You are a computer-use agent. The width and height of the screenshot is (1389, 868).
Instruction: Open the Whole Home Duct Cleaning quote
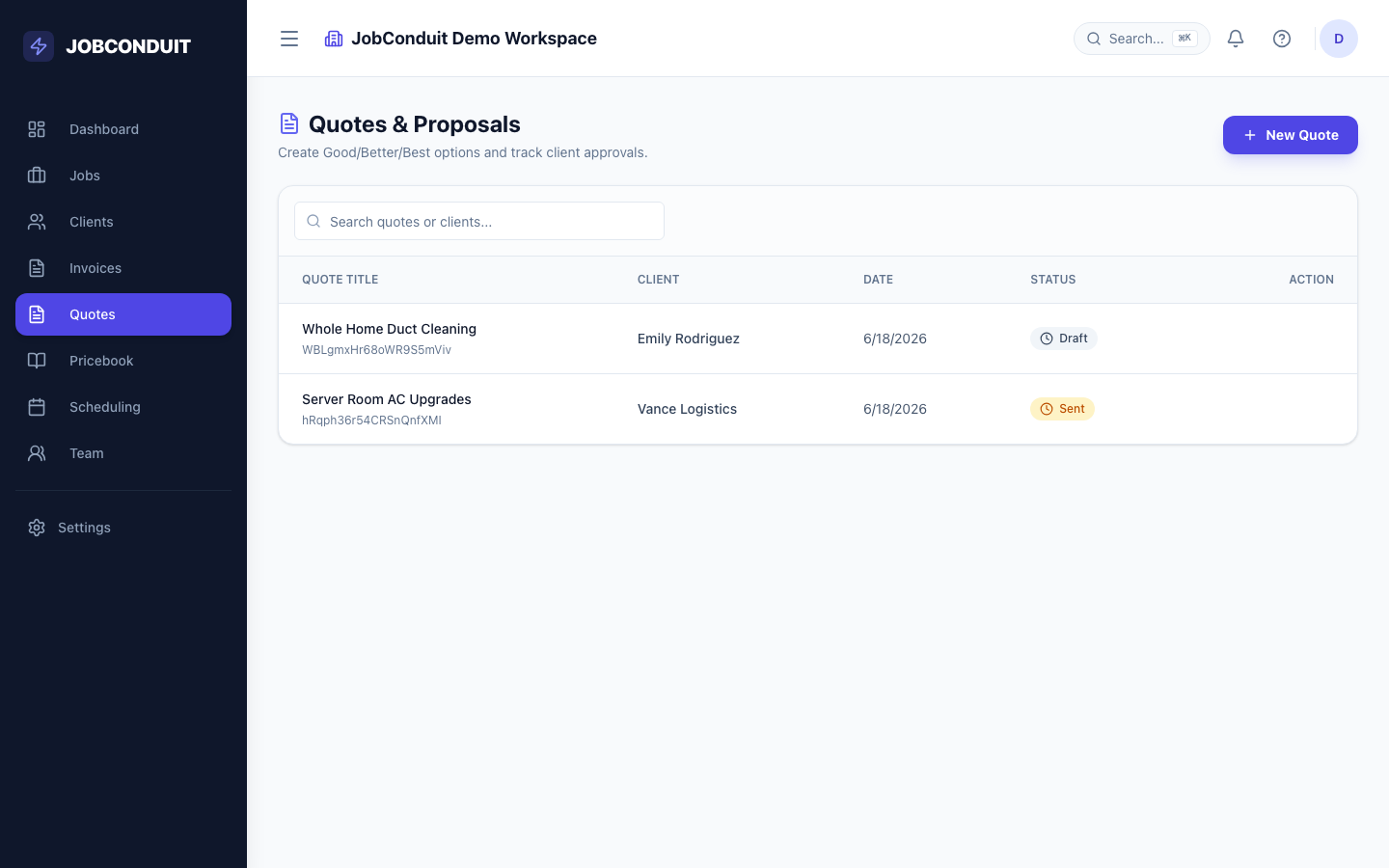click(x=389, y=329)
